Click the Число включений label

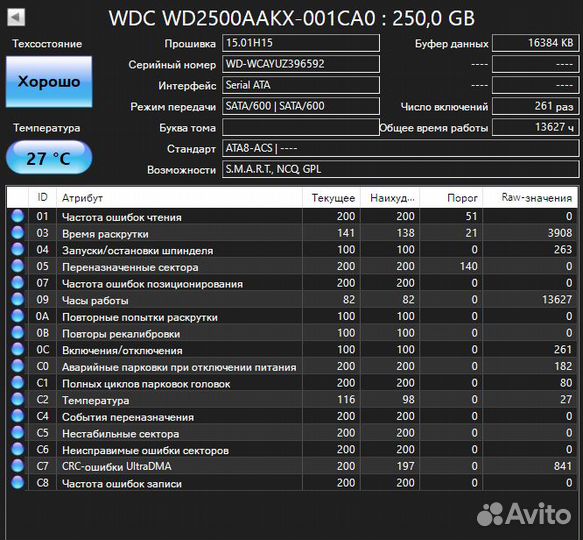[444, 107]
